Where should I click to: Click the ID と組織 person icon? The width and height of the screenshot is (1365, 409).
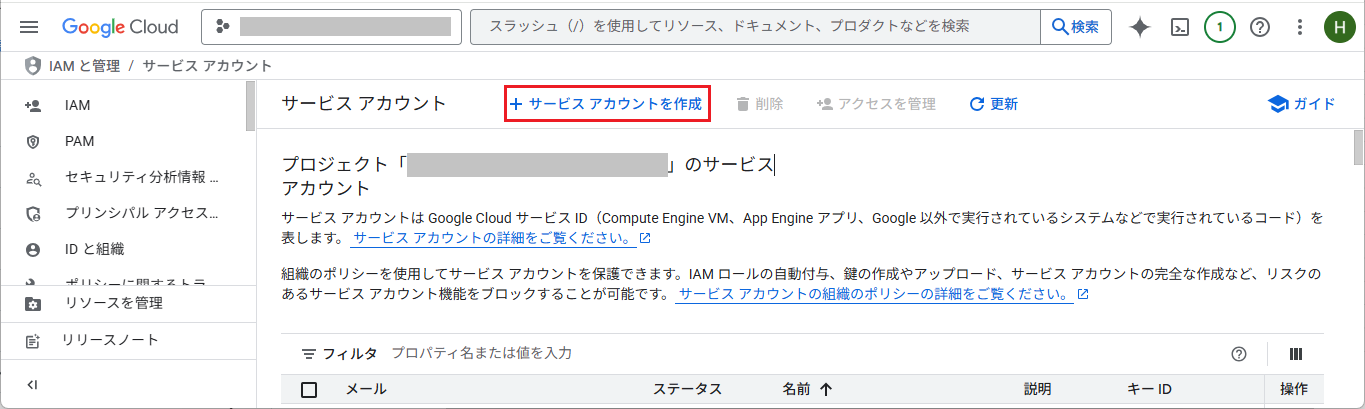[x=33, y=249]
